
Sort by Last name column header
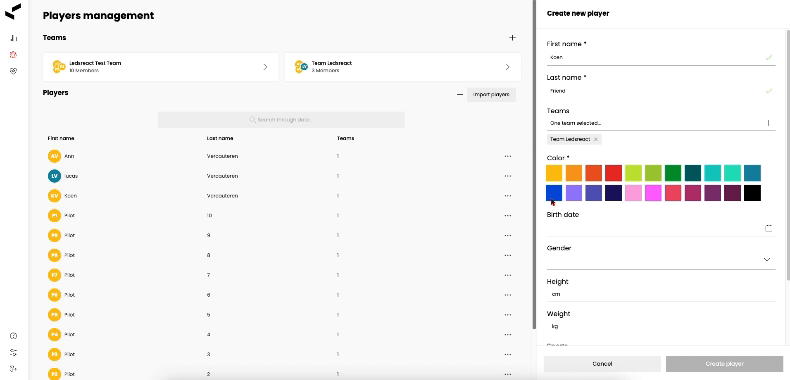220,138
